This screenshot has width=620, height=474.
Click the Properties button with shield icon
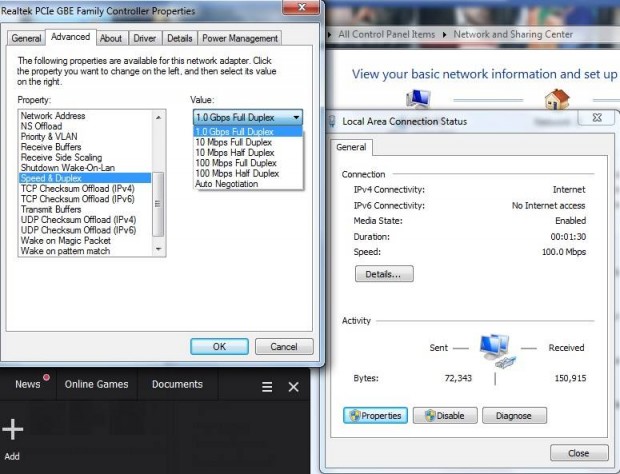(x=375, y=415)
